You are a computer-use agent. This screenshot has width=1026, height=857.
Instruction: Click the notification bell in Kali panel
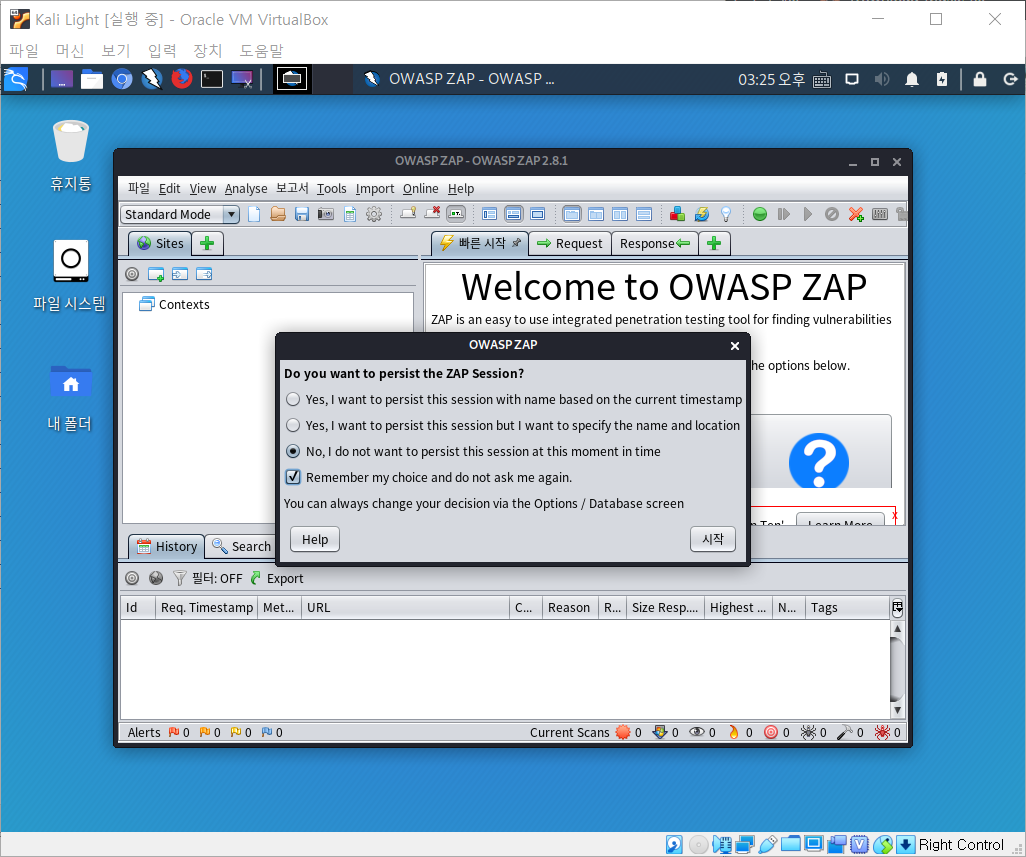point(911,79)
